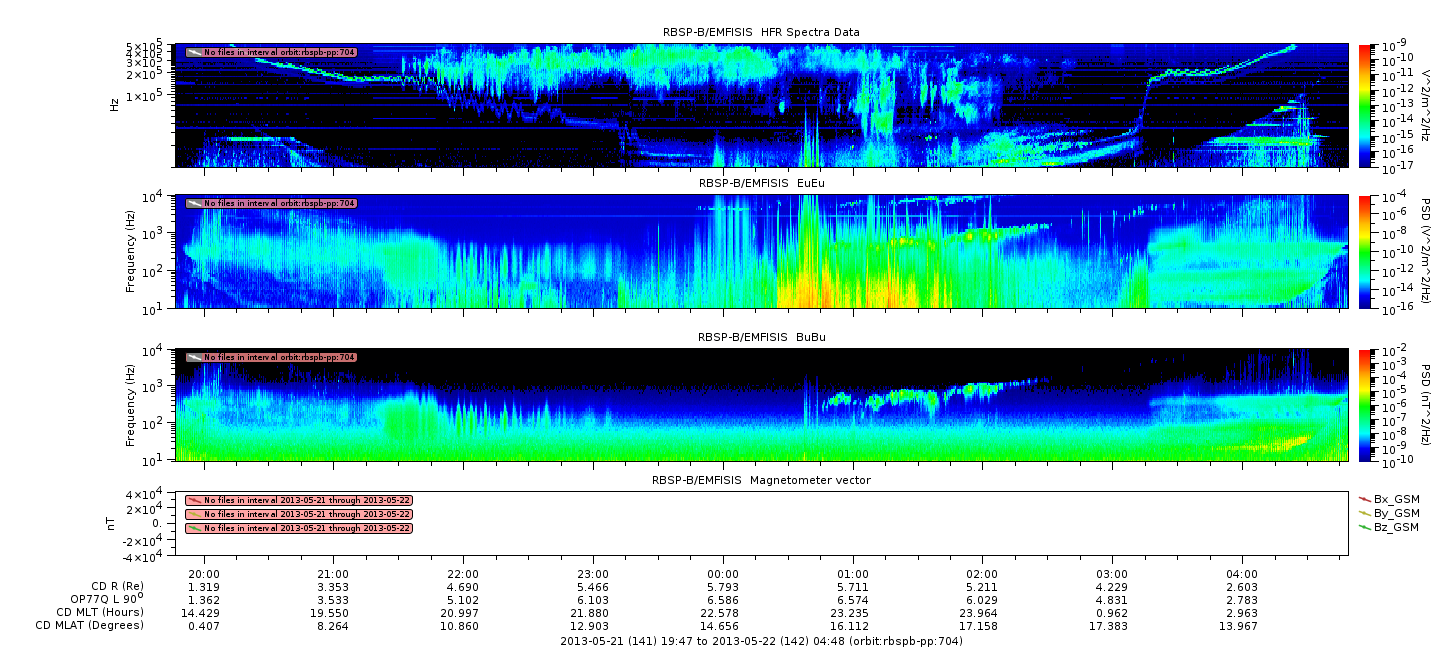Click green-line icon in magnetometer no-files notice
This screenshot has height=658, width=1447.
tap(195, 528)
